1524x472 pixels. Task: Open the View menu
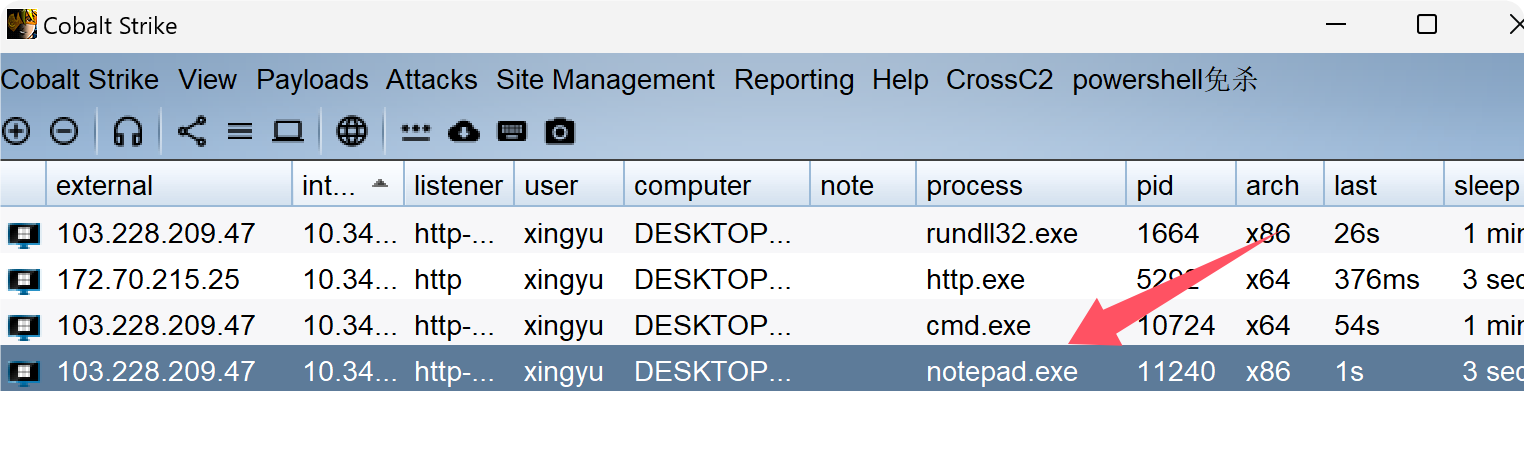[208, 80]
